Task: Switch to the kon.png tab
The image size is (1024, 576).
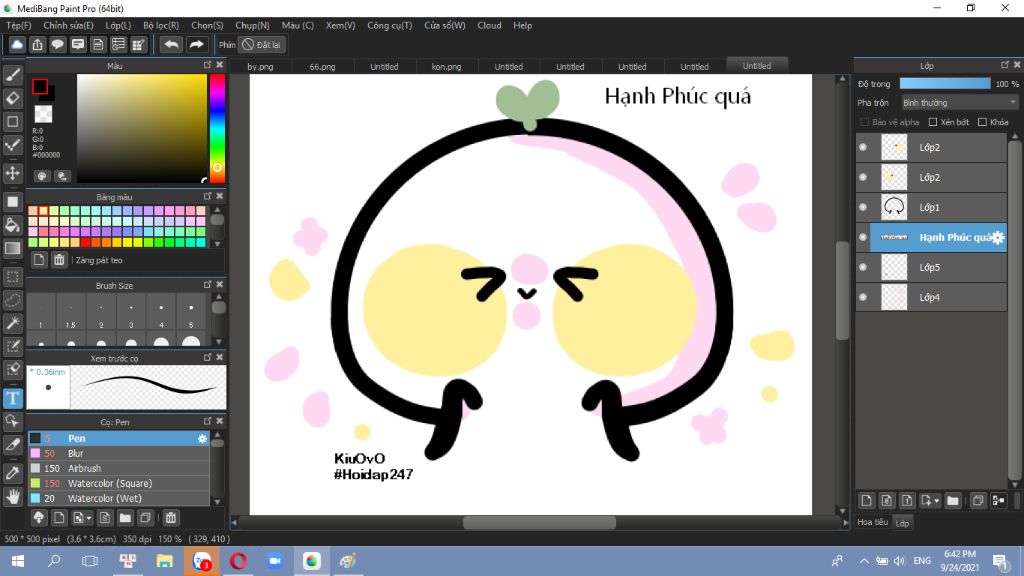Action: point(447,67)
